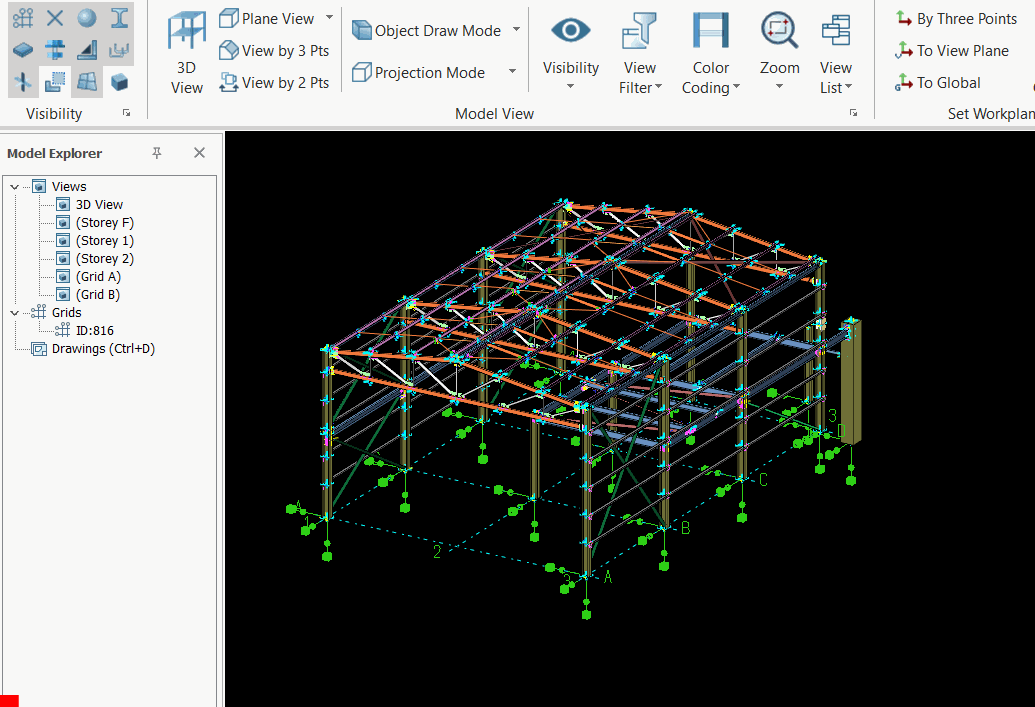Toggle the sphere node visibility icon
Image resolution: width=1035 pixels, height=707 pixels.
tap(87, 17)
